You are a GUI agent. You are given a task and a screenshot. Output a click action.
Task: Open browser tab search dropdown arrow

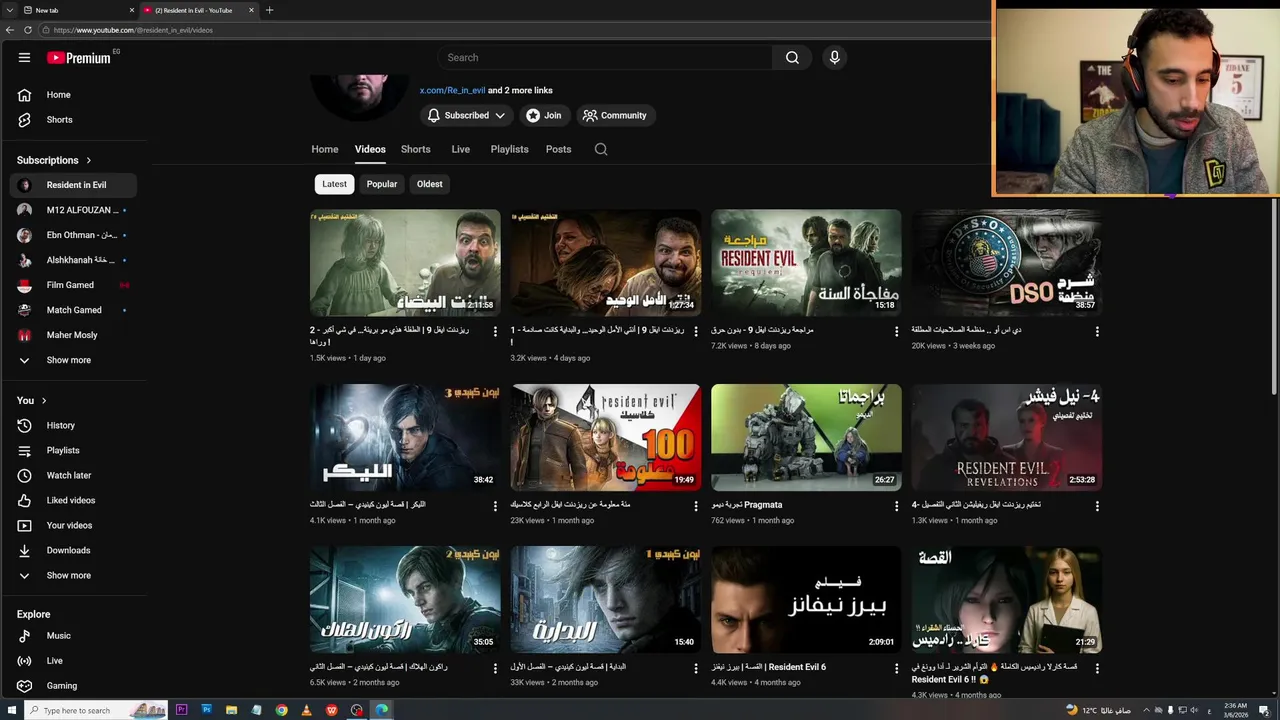coord(10,10)
